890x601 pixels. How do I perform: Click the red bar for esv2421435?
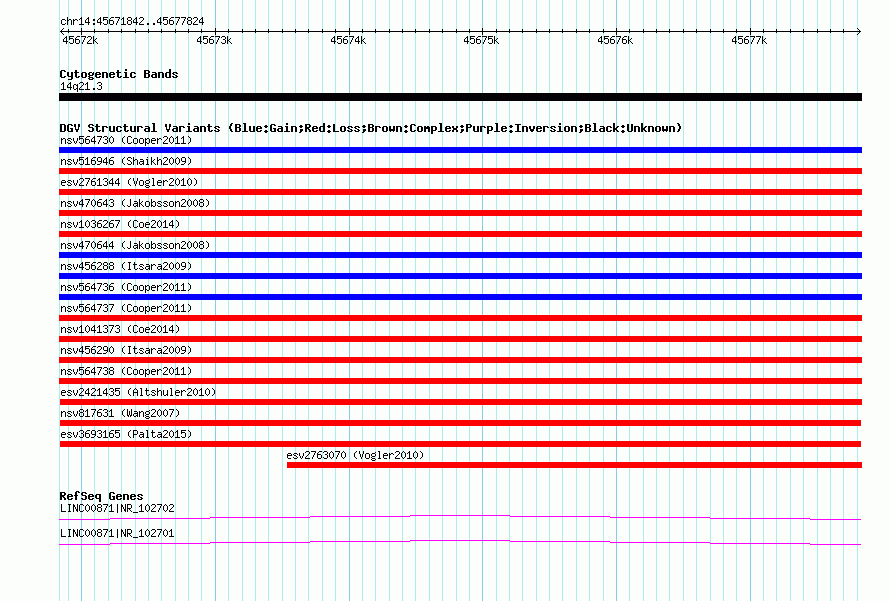click(x=460, y=402)
